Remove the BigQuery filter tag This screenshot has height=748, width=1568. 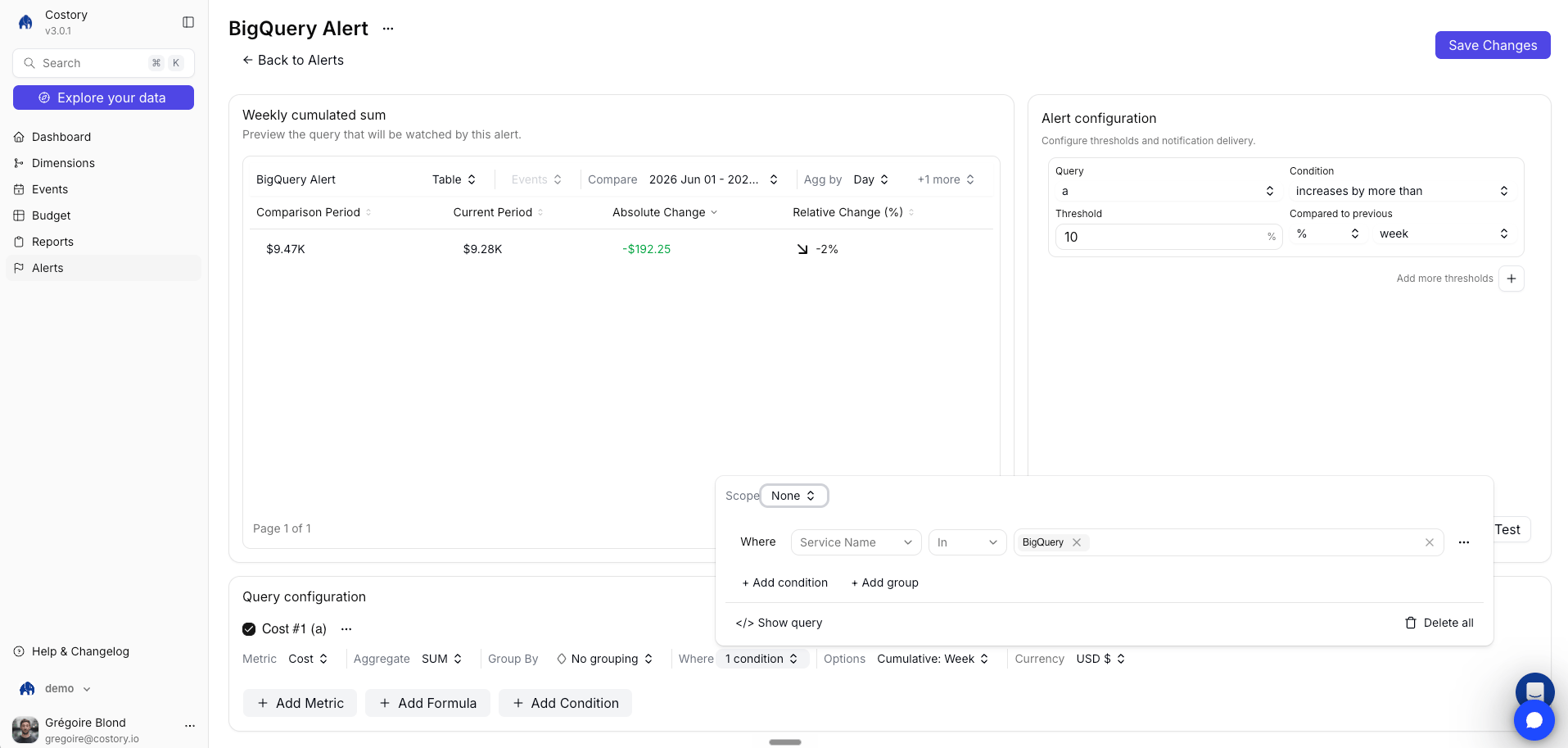(x=1077, y=542)
